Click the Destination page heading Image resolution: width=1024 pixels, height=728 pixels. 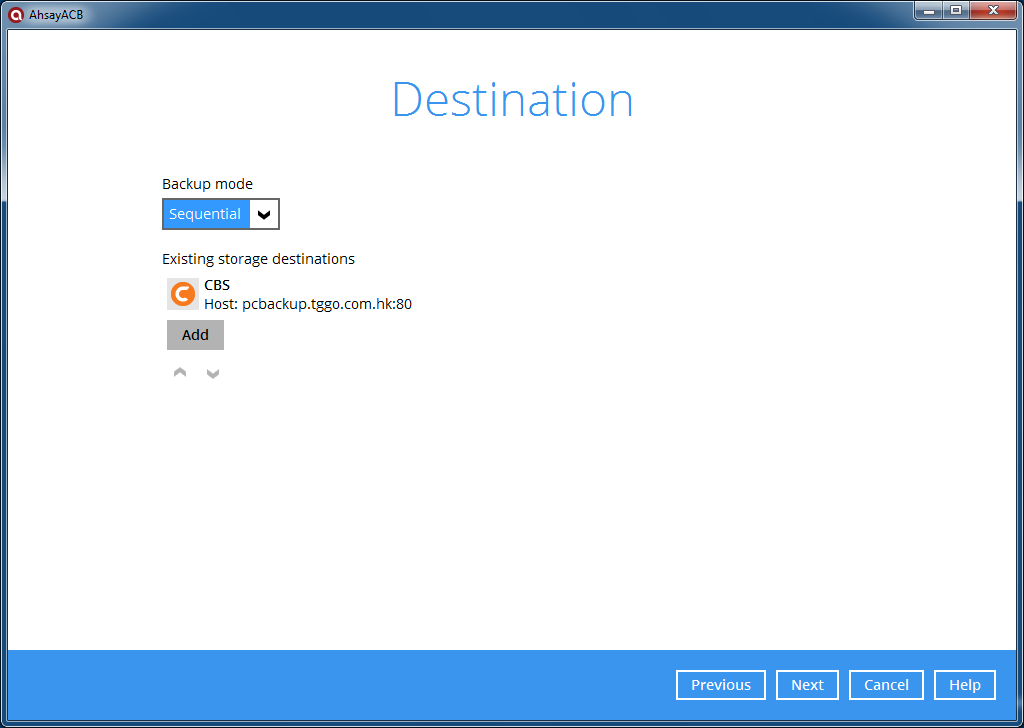512,100
